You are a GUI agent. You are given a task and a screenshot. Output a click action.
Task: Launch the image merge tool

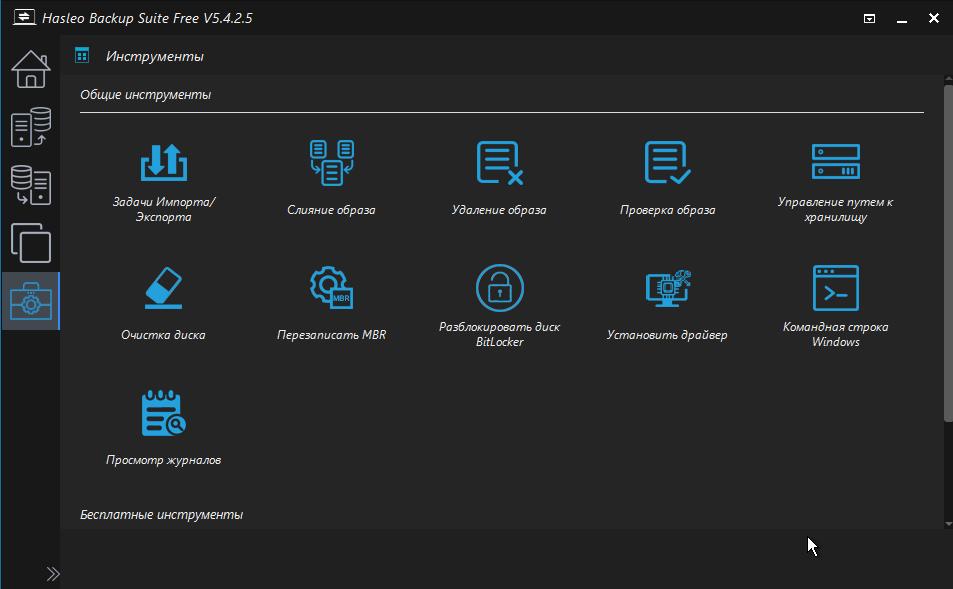331,163
